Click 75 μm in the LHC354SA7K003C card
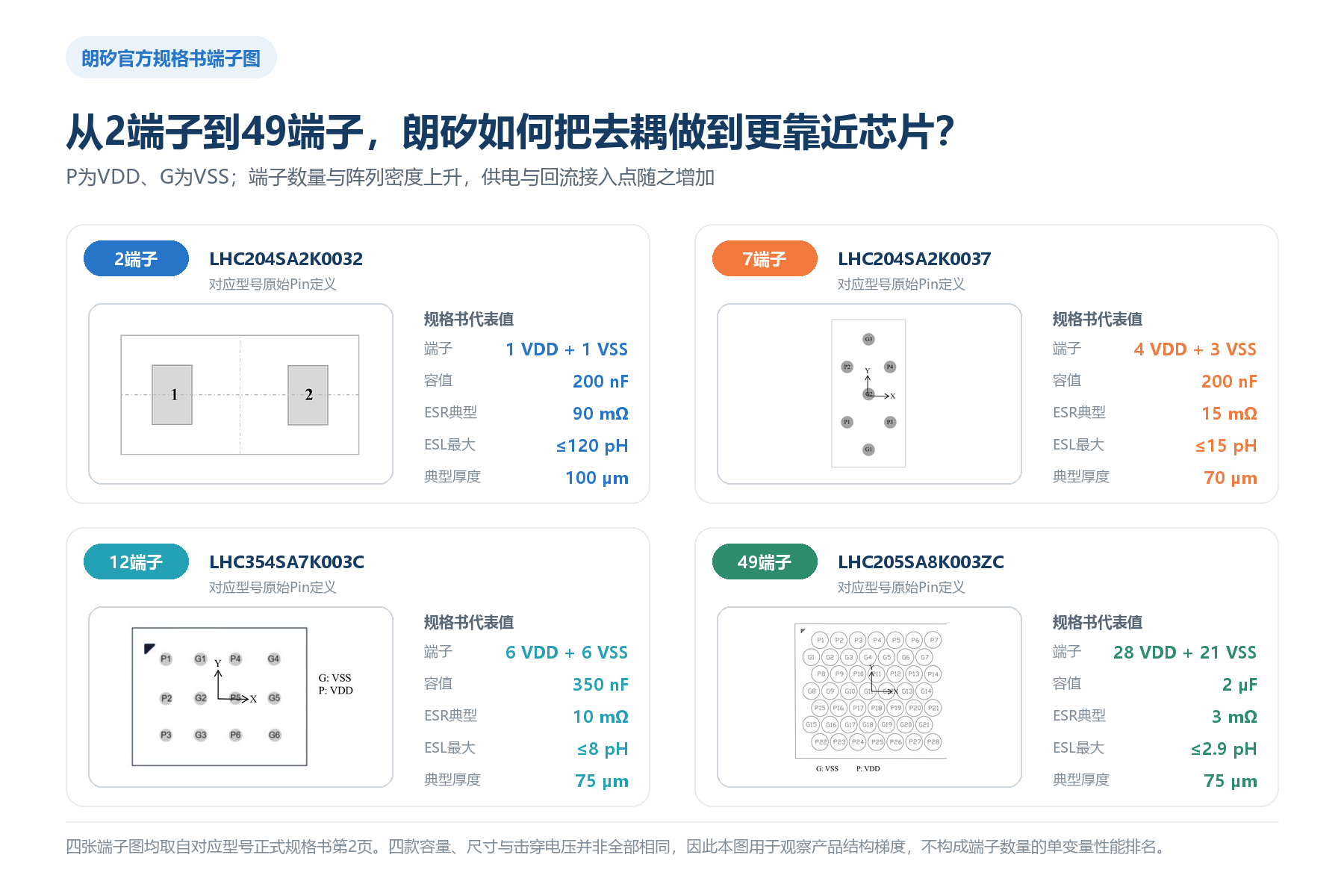 (602, 781)
